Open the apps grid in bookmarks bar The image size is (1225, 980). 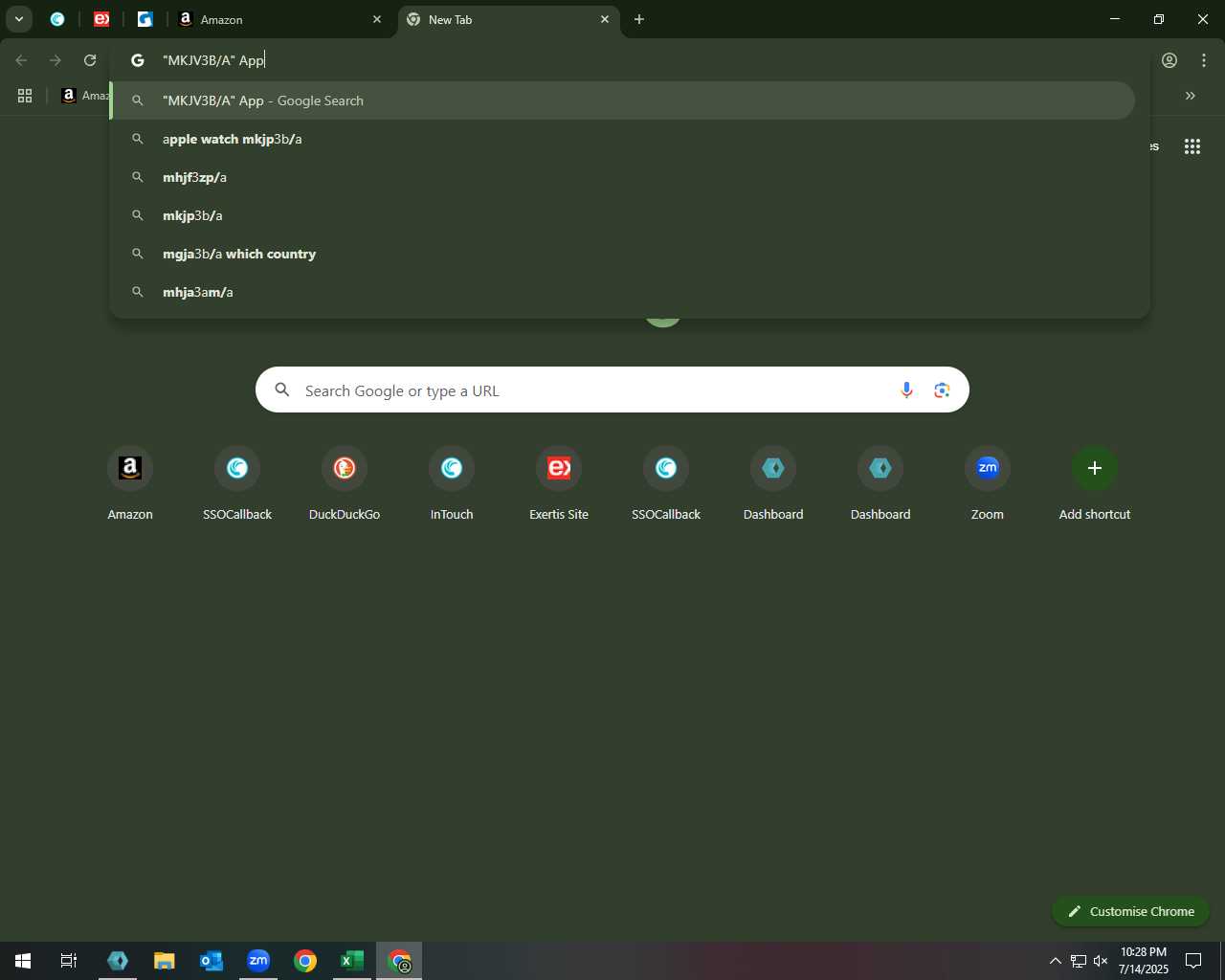[x=25, y=96]
